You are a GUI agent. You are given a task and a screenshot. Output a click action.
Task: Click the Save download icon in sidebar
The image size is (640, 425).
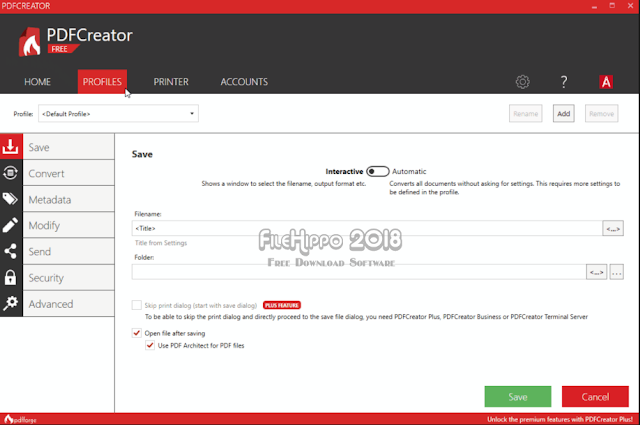tap(11, 146)
